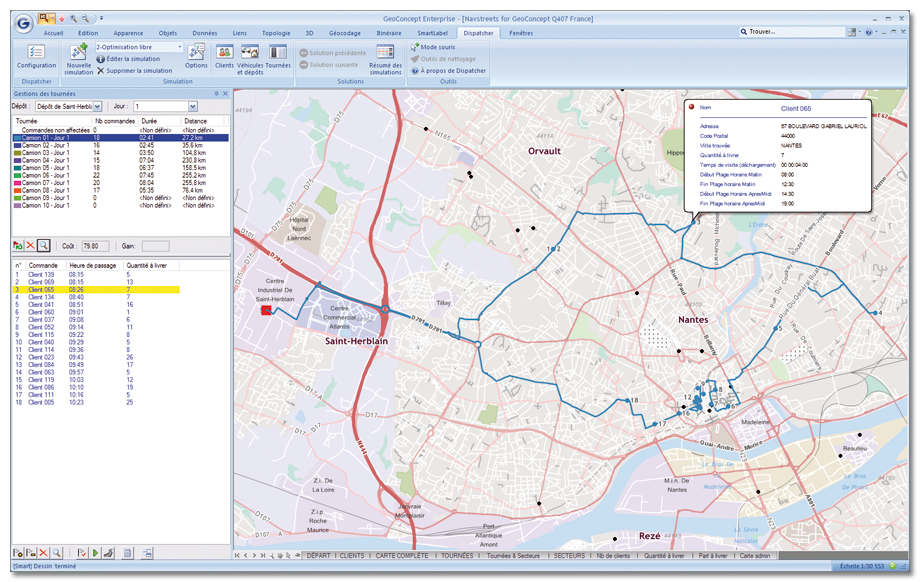Screen dimensions: 920x582
Task: Click the red X delete icon beside Coût
Action: tap(31, 245)
